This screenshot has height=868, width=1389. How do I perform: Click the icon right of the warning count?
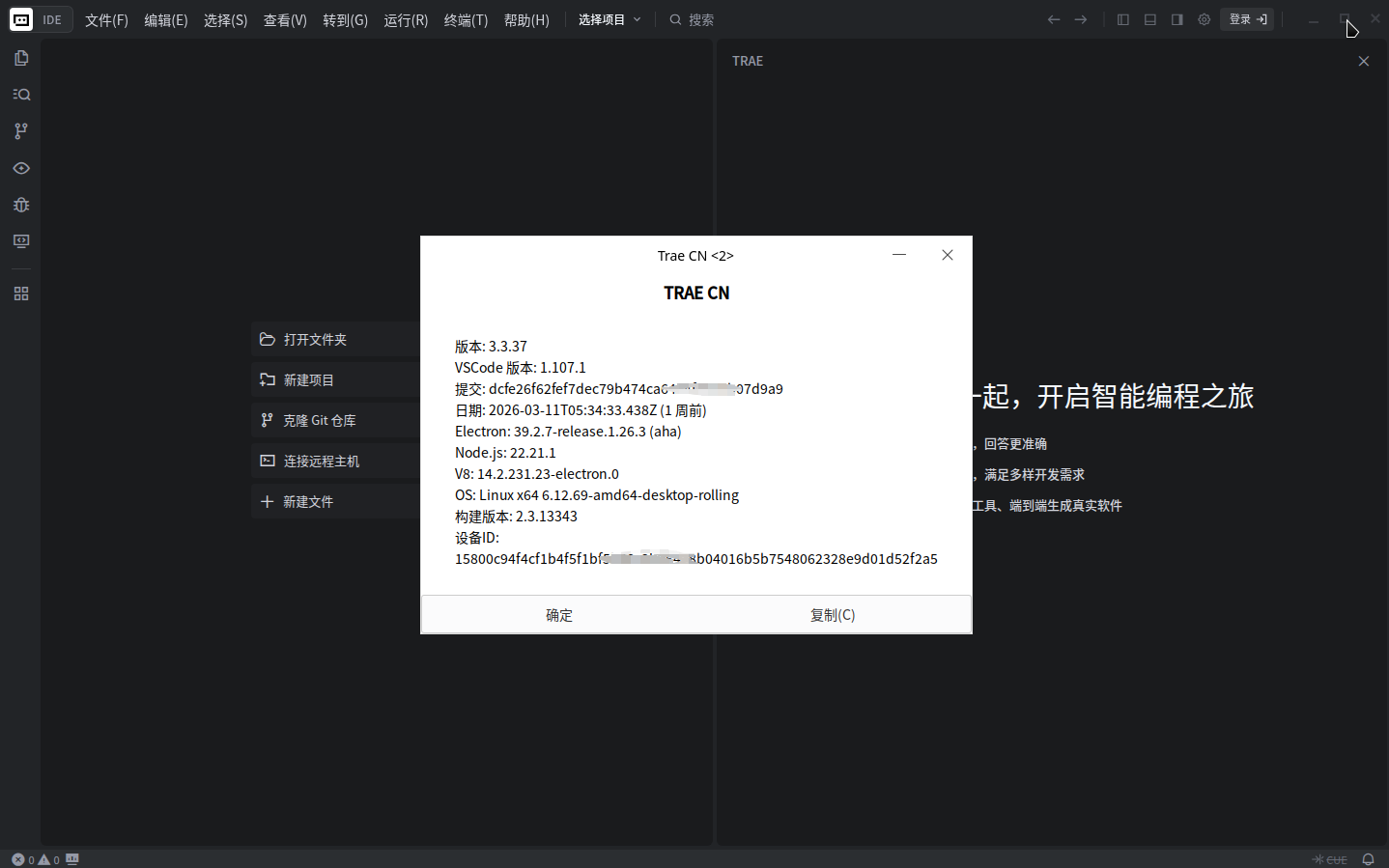(x=72, y=859)
